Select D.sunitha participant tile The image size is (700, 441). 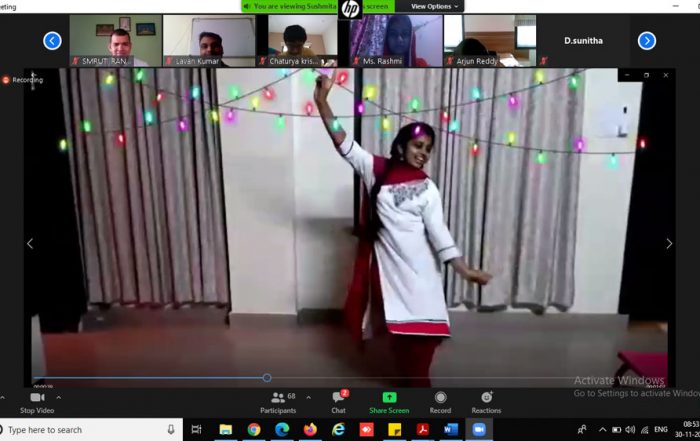pos(583,41)
